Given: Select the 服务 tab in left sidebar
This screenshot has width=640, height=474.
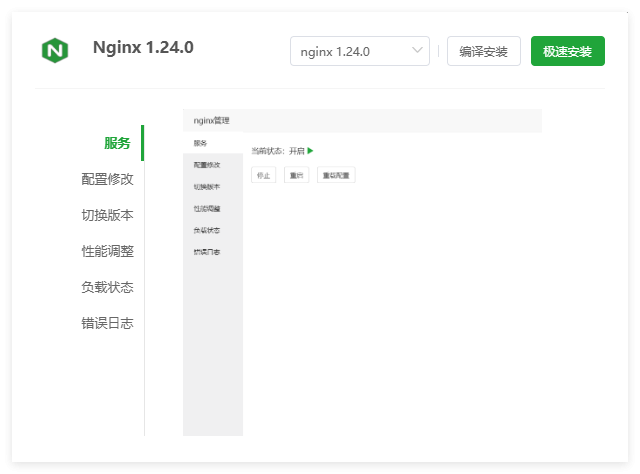Looking at the screenshot, I should [117, 143].
